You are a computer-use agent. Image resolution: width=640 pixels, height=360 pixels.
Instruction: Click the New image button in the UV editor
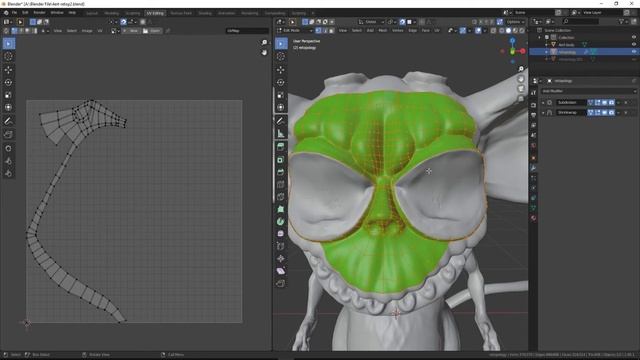tap(131, 31)
